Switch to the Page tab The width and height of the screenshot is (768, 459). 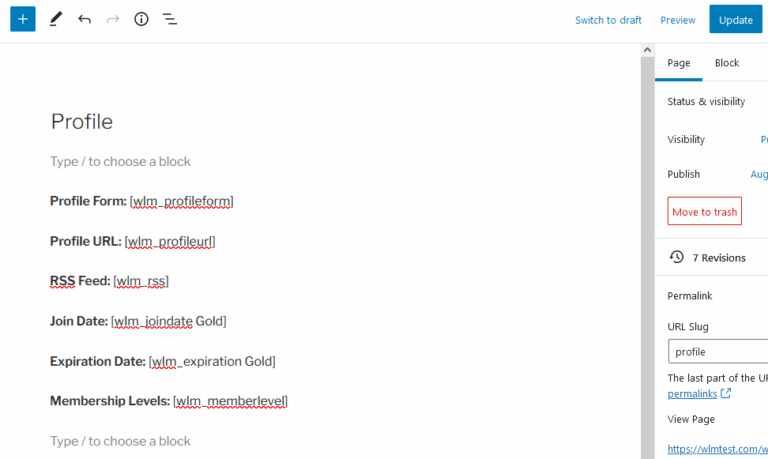[x=679, y=63]
